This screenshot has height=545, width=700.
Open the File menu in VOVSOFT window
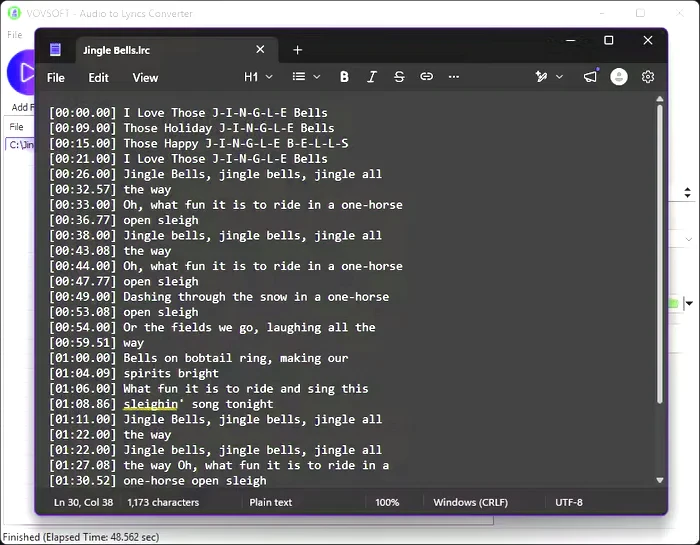[x=14, y=35]
